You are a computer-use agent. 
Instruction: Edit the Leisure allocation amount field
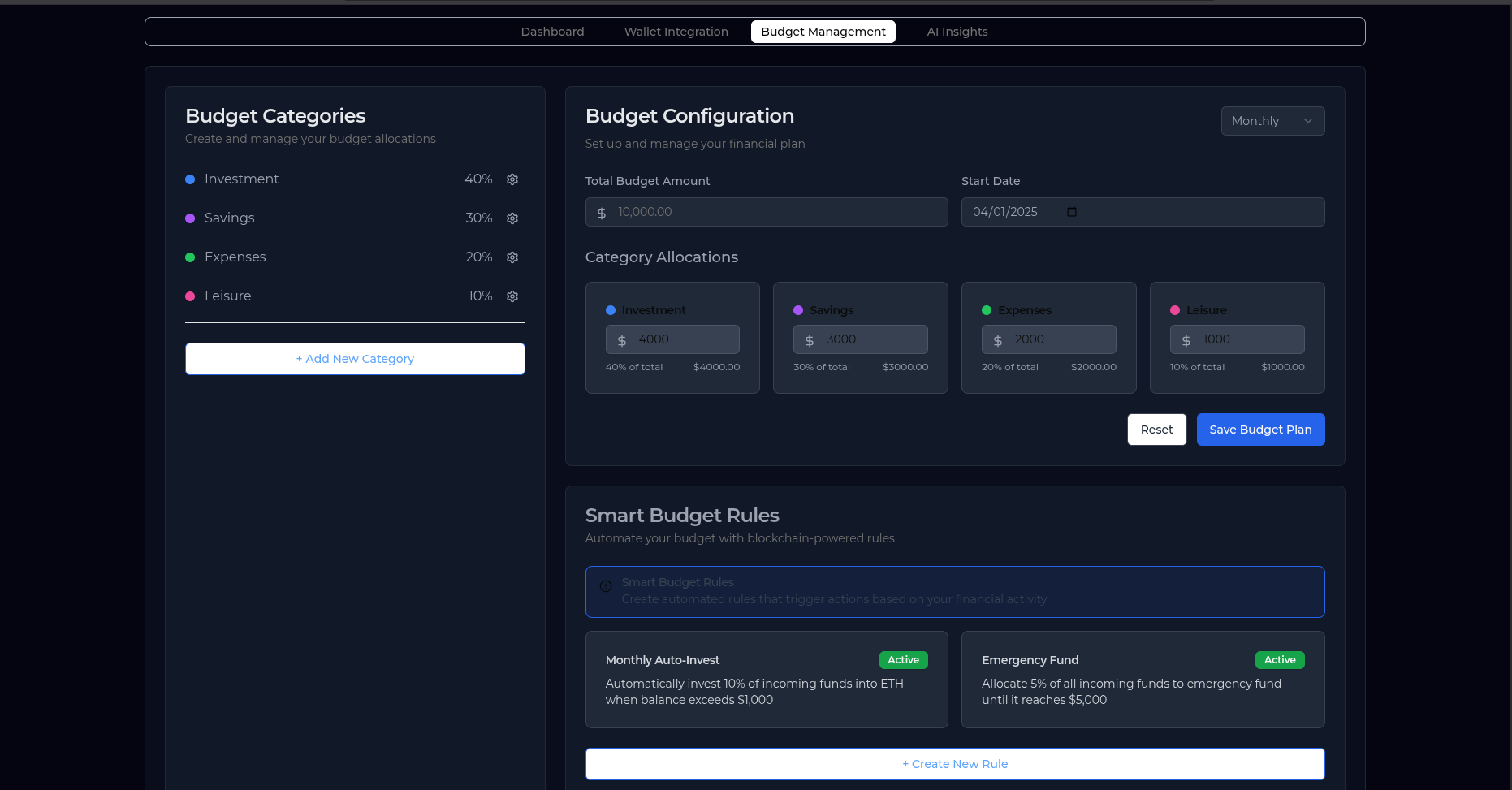[x=1238, y=339]
